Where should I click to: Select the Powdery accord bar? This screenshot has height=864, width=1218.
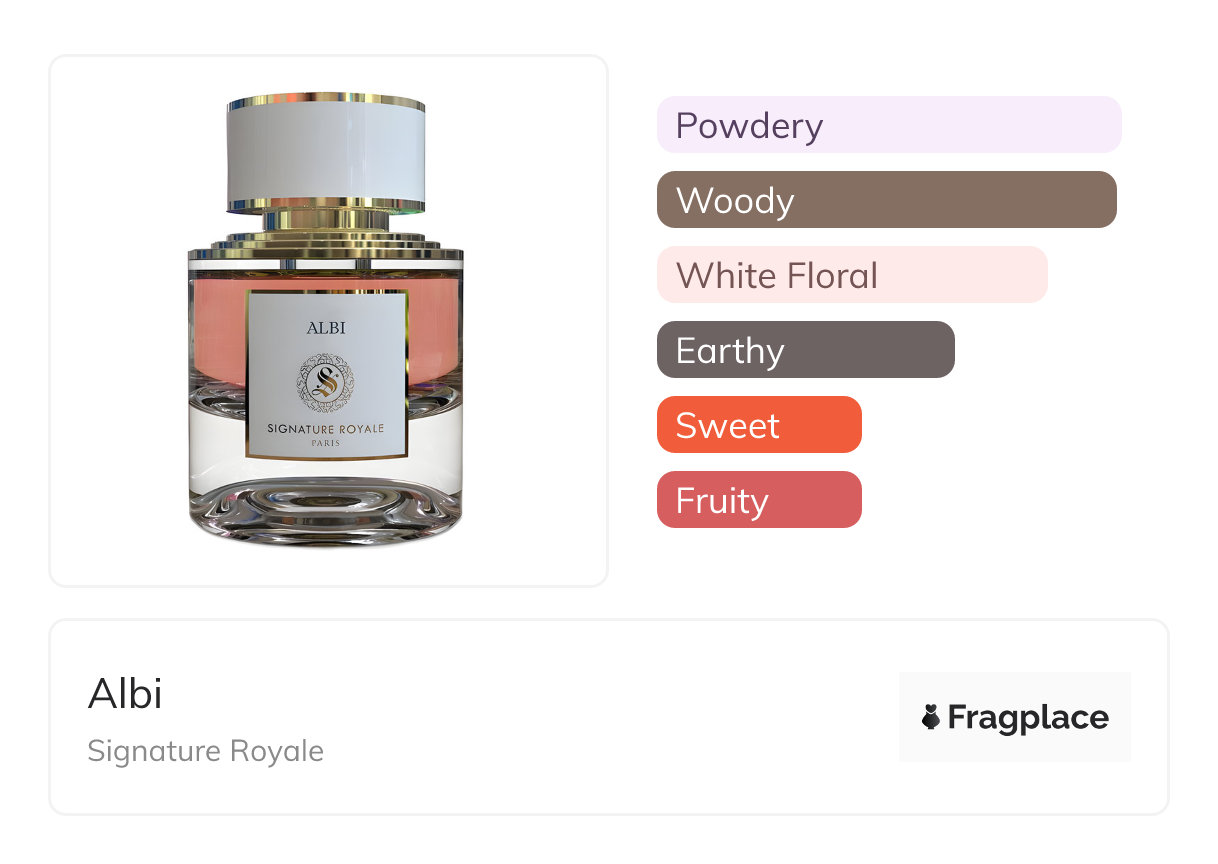coord(889,125)
